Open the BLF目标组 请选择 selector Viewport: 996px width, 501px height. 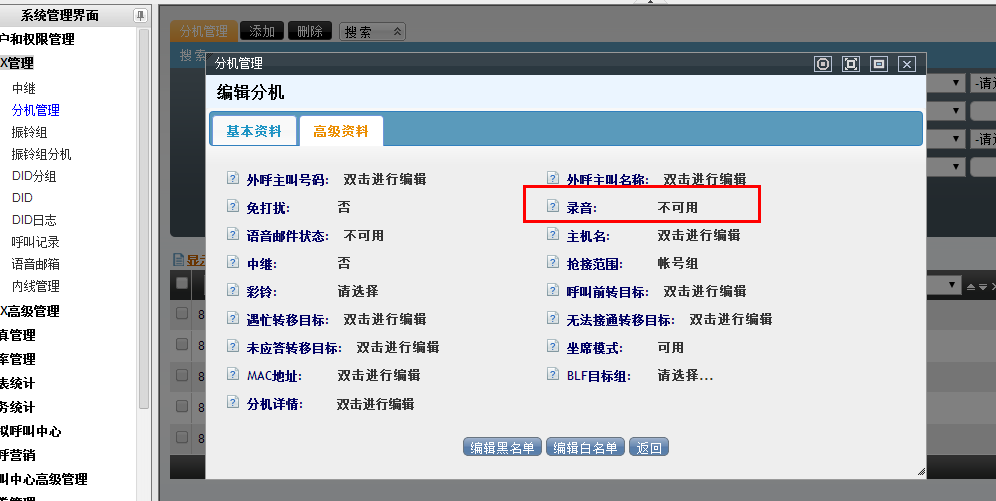click(x=684, y=376)
